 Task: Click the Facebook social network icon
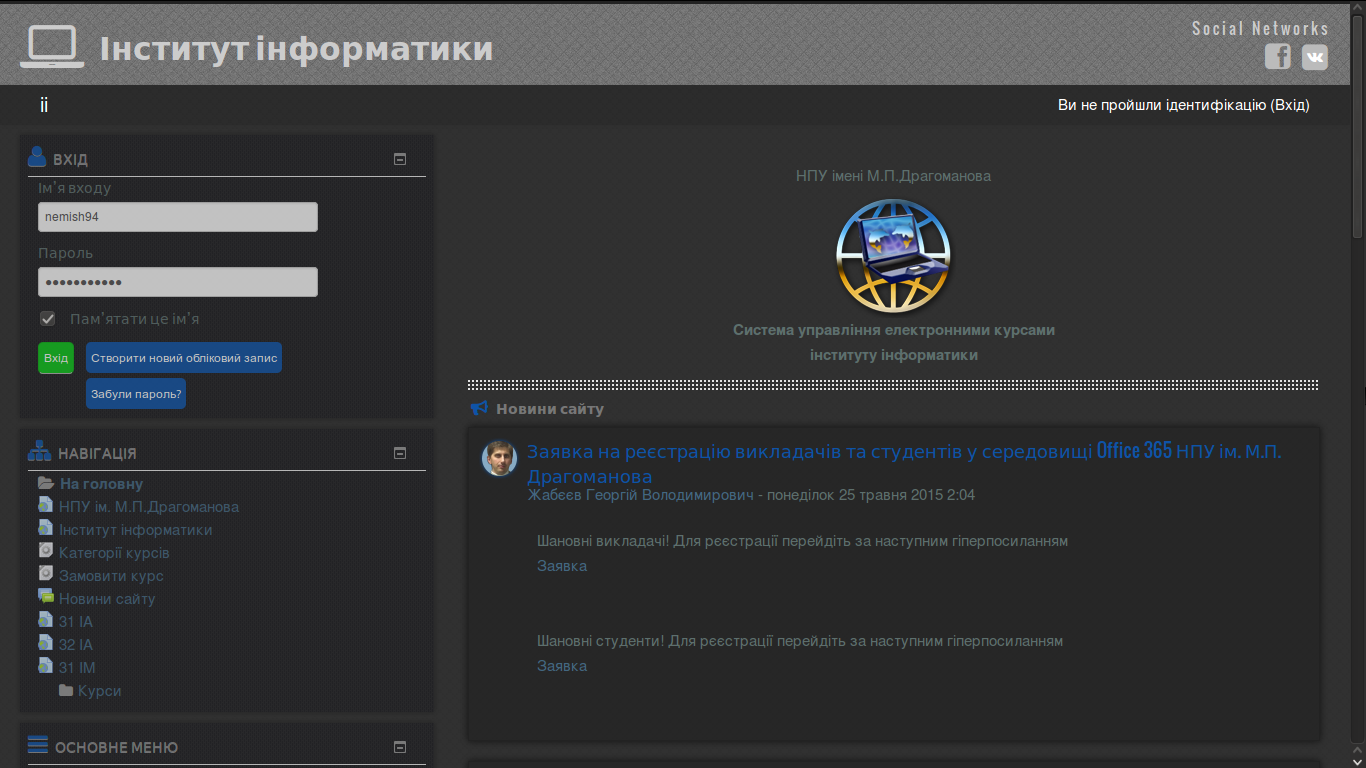pyautogui.click(x=1277, y=57)
